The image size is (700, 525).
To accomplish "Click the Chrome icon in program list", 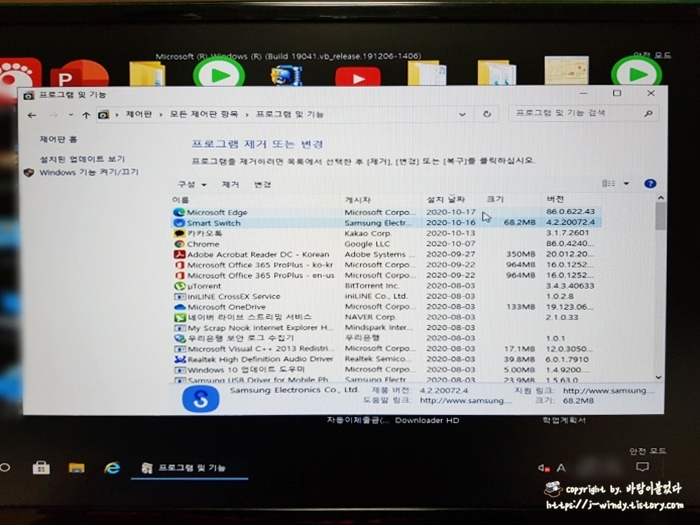I will tap(179, 244).
